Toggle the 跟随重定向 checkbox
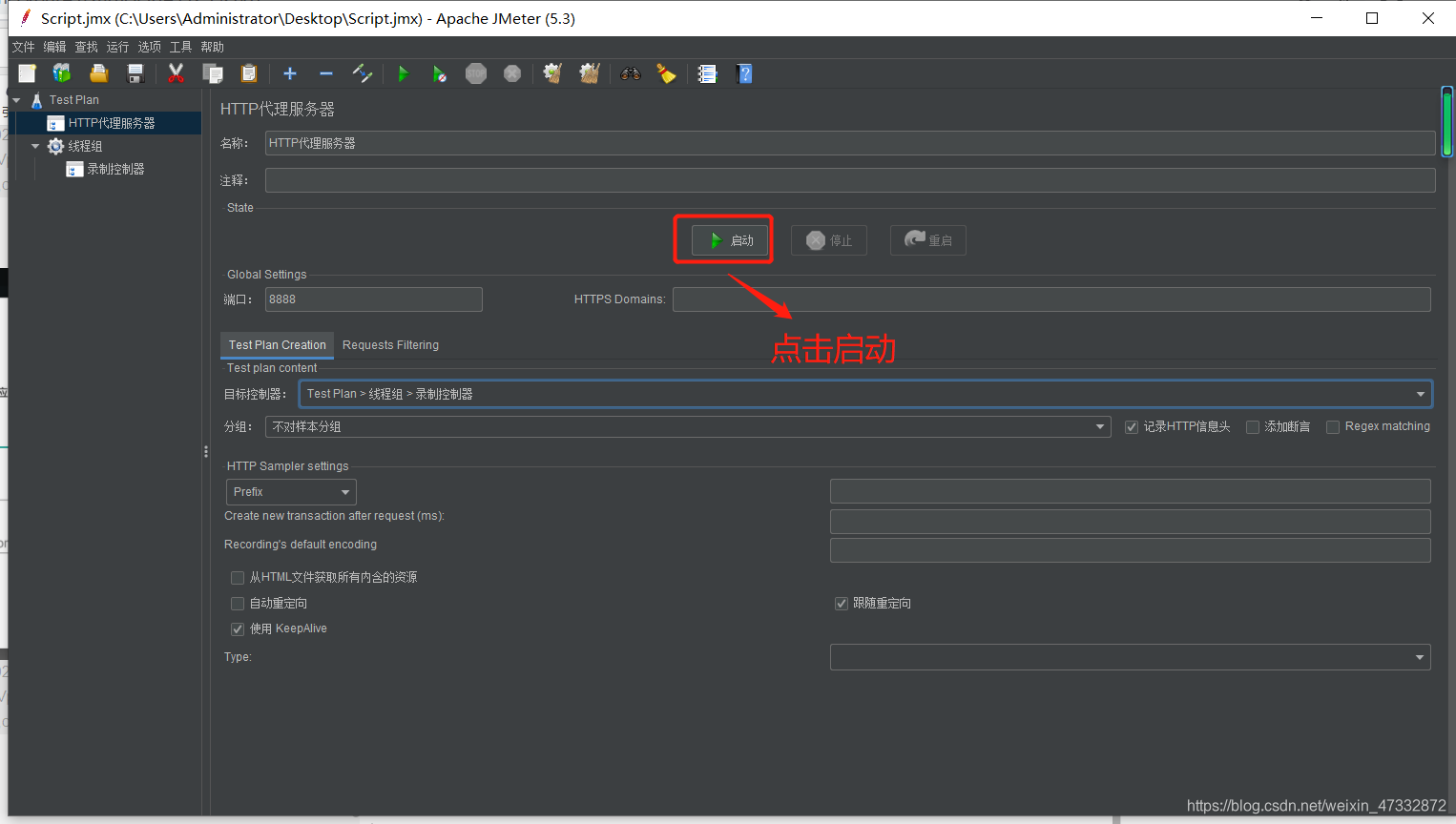 [842, 604]
